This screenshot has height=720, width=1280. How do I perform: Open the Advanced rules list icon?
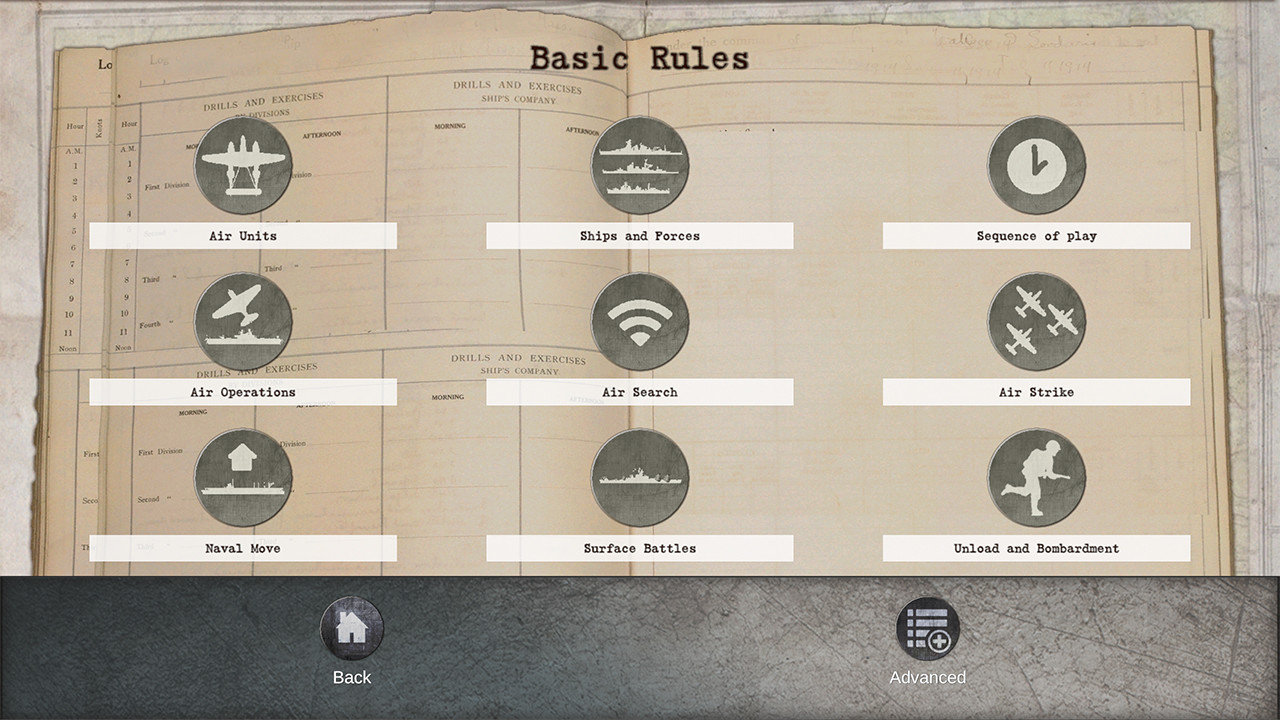click(x=927, y=629)
